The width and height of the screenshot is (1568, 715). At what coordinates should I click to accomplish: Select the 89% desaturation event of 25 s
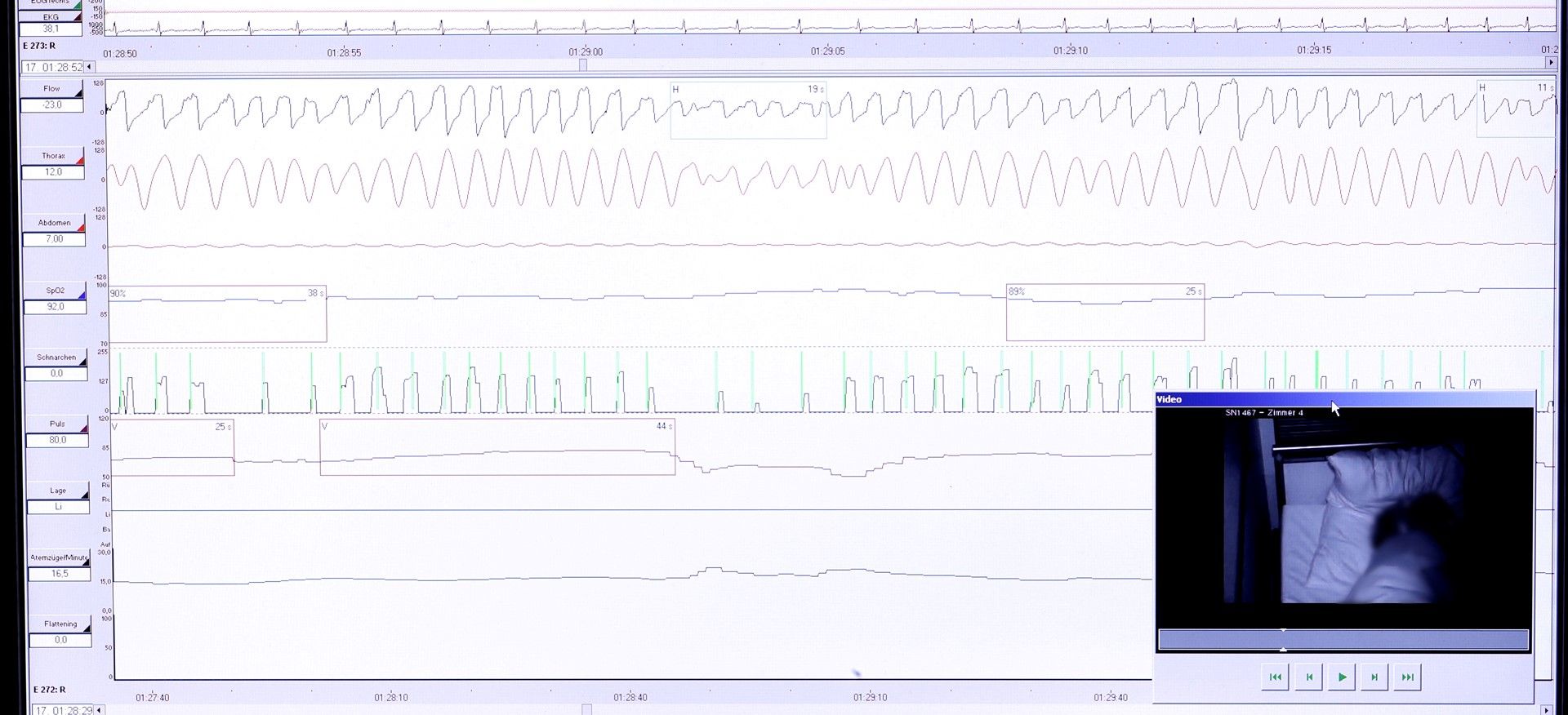1105,313
